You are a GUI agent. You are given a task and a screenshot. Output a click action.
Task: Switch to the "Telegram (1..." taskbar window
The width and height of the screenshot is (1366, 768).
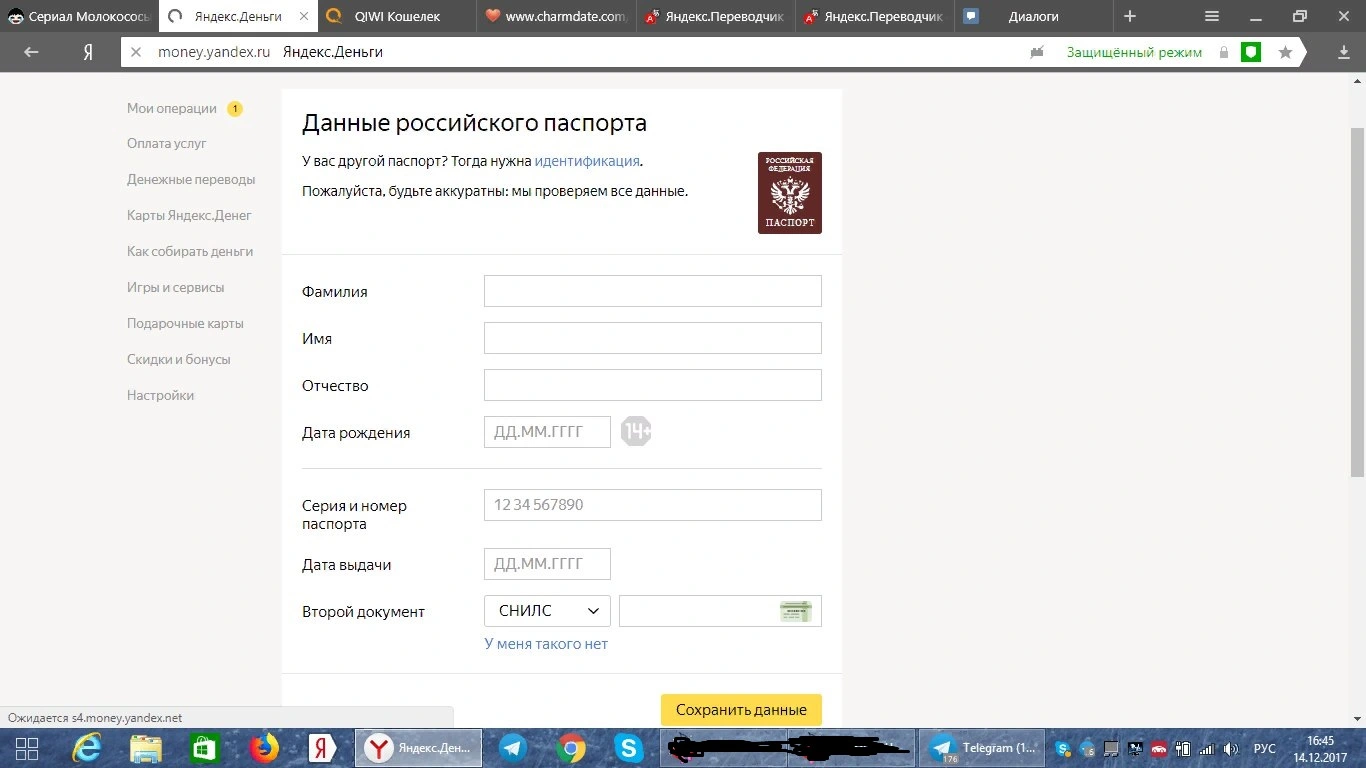click(x=981, y=748)
